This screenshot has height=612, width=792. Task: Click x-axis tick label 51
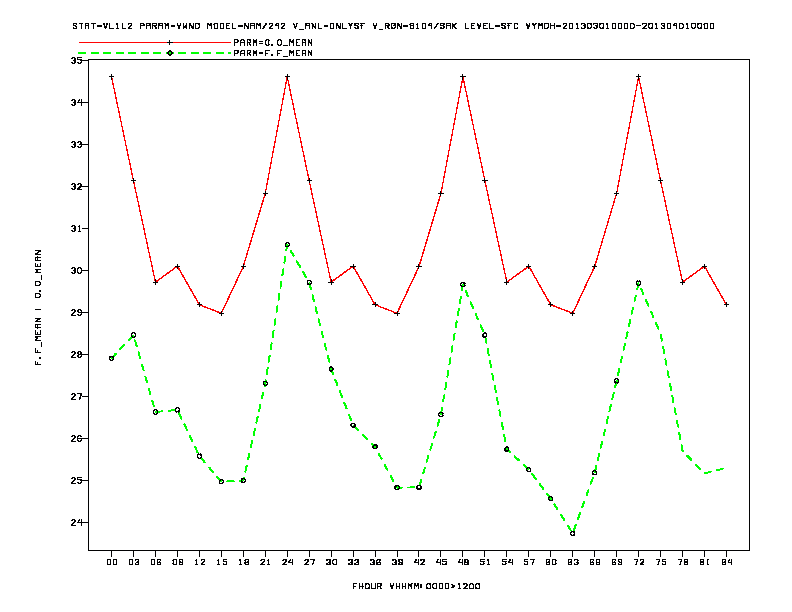(x=485, y=562)
